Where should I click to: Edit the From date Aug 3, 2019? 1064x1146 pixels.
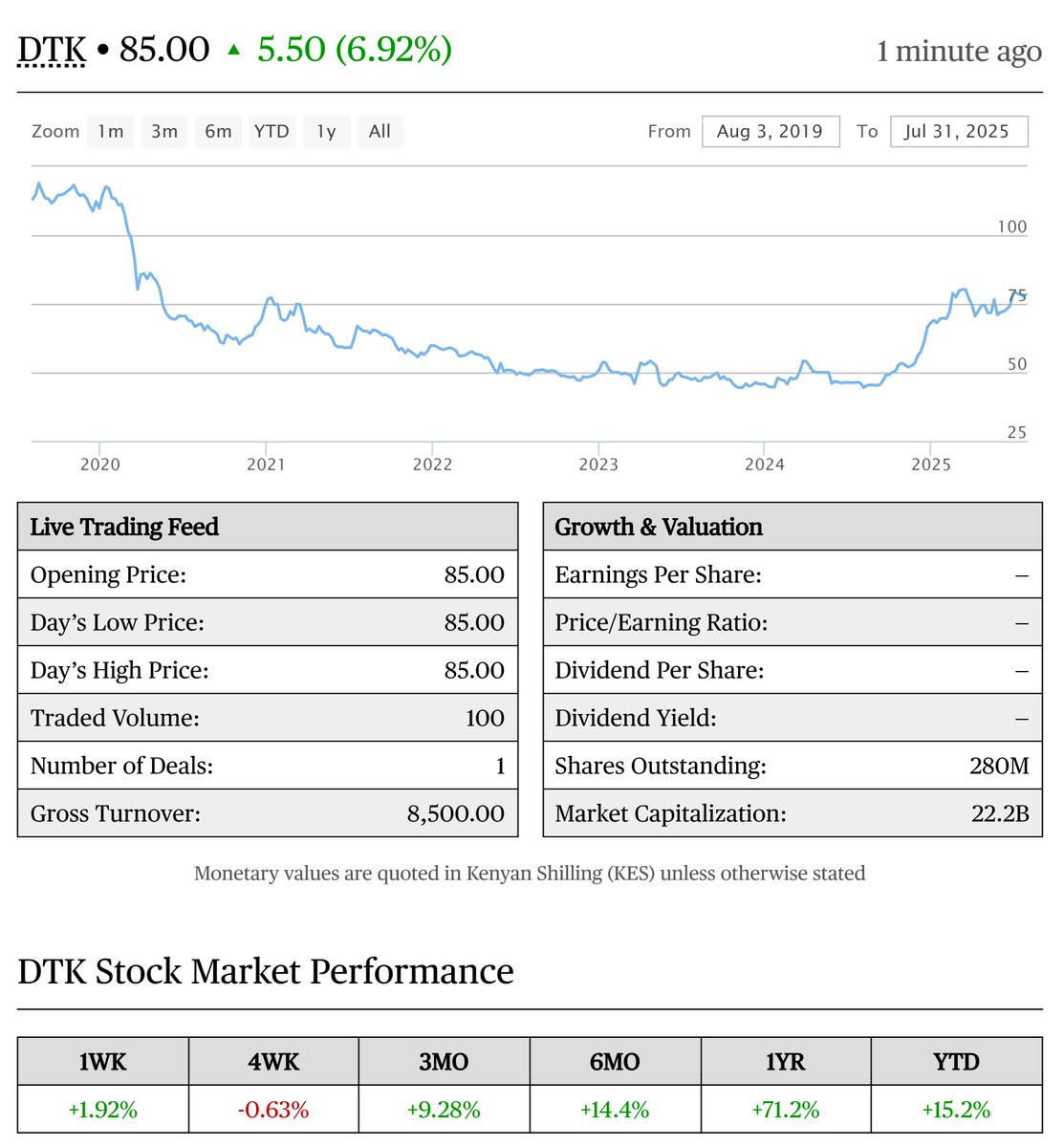(x=771, y=132)
